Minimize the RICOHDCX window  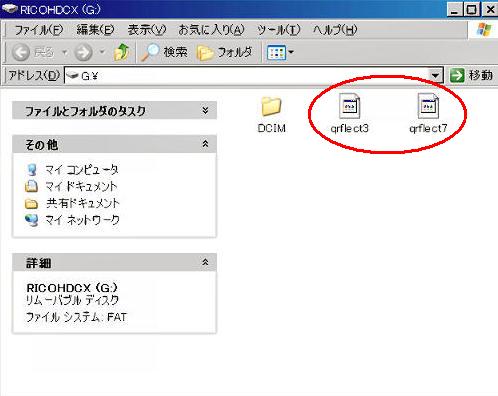tap(454, 10)
